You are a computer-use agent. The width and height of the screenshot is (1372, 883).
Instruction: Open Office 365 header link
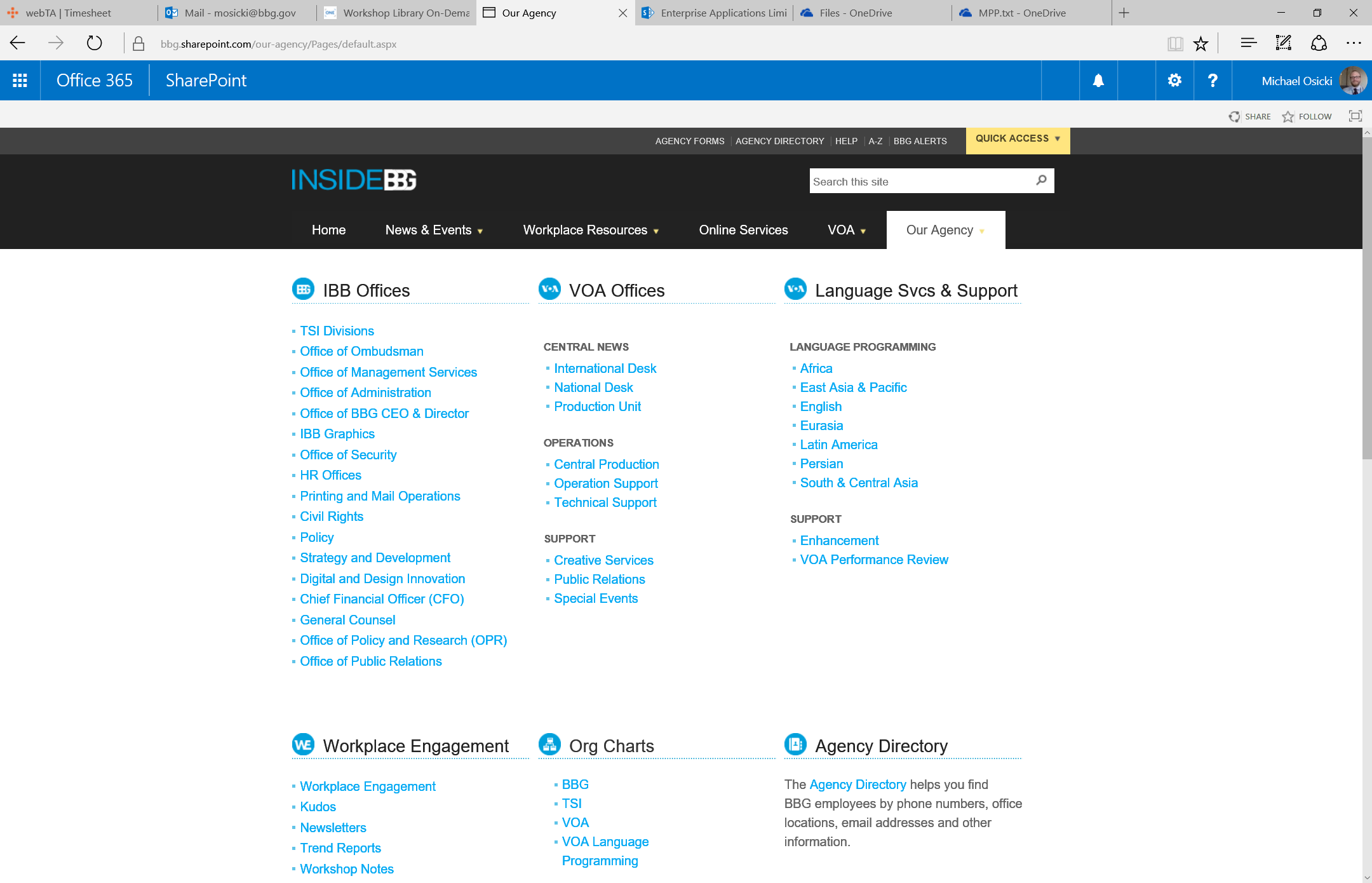pyautogui.click(x=95, y=81)
